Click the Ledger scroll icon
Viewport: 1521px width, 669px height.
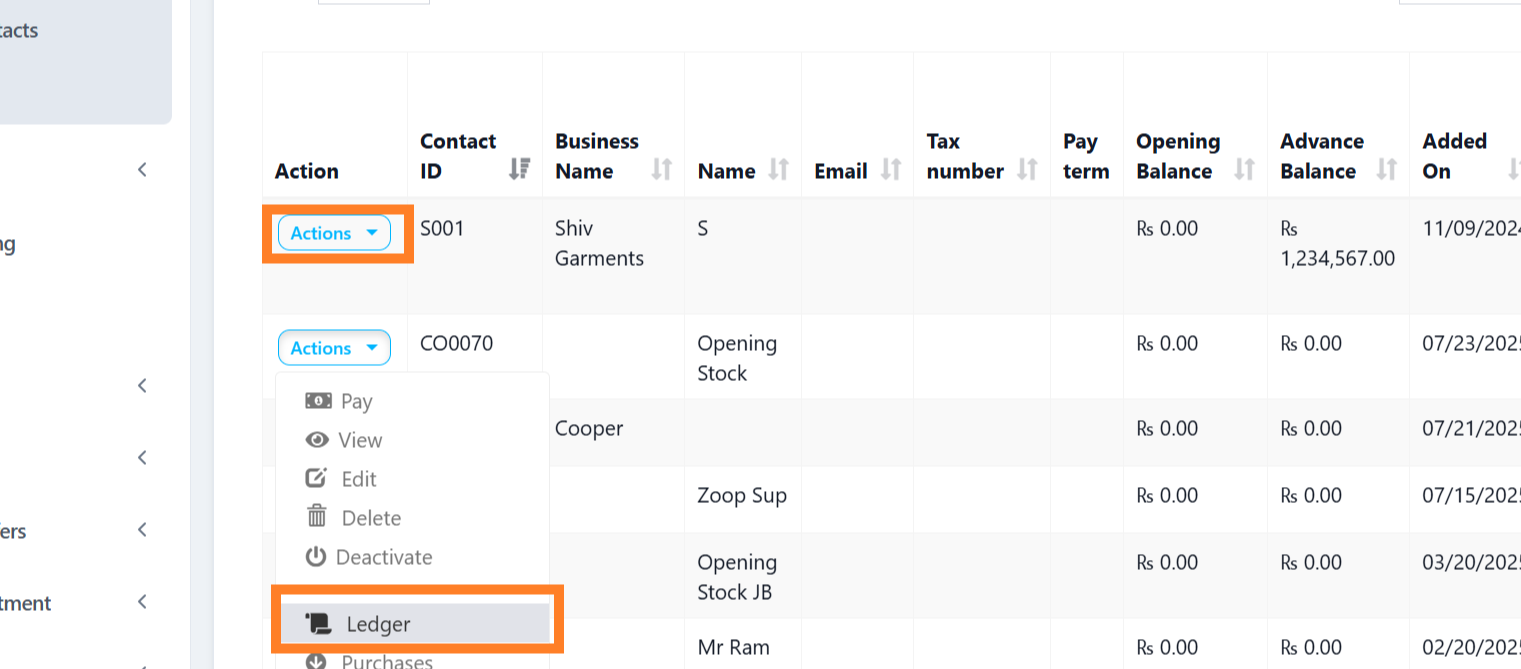pos(319,625)
